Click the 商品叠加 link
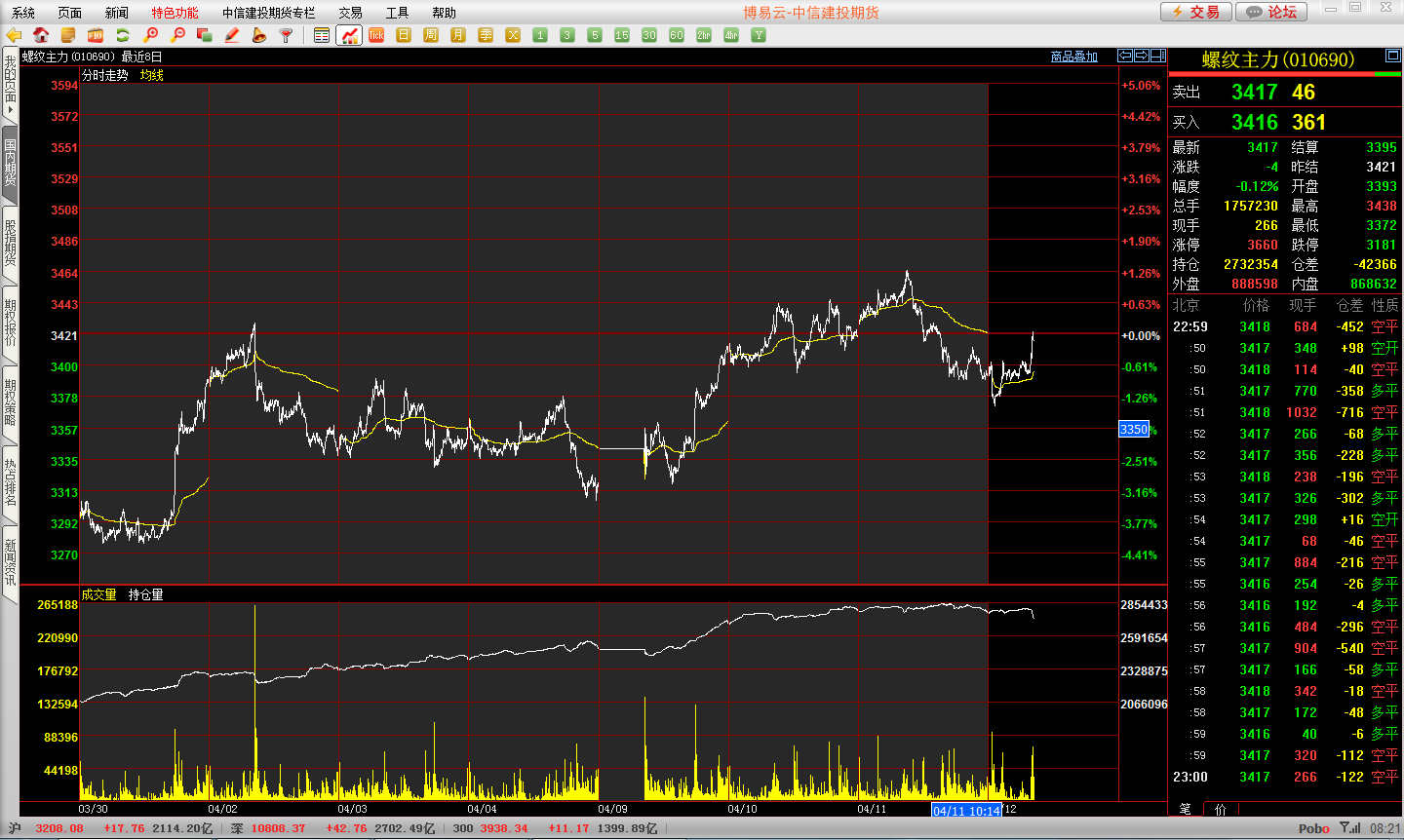The width and height of the screenshot is (1404, 840). 1074,57
